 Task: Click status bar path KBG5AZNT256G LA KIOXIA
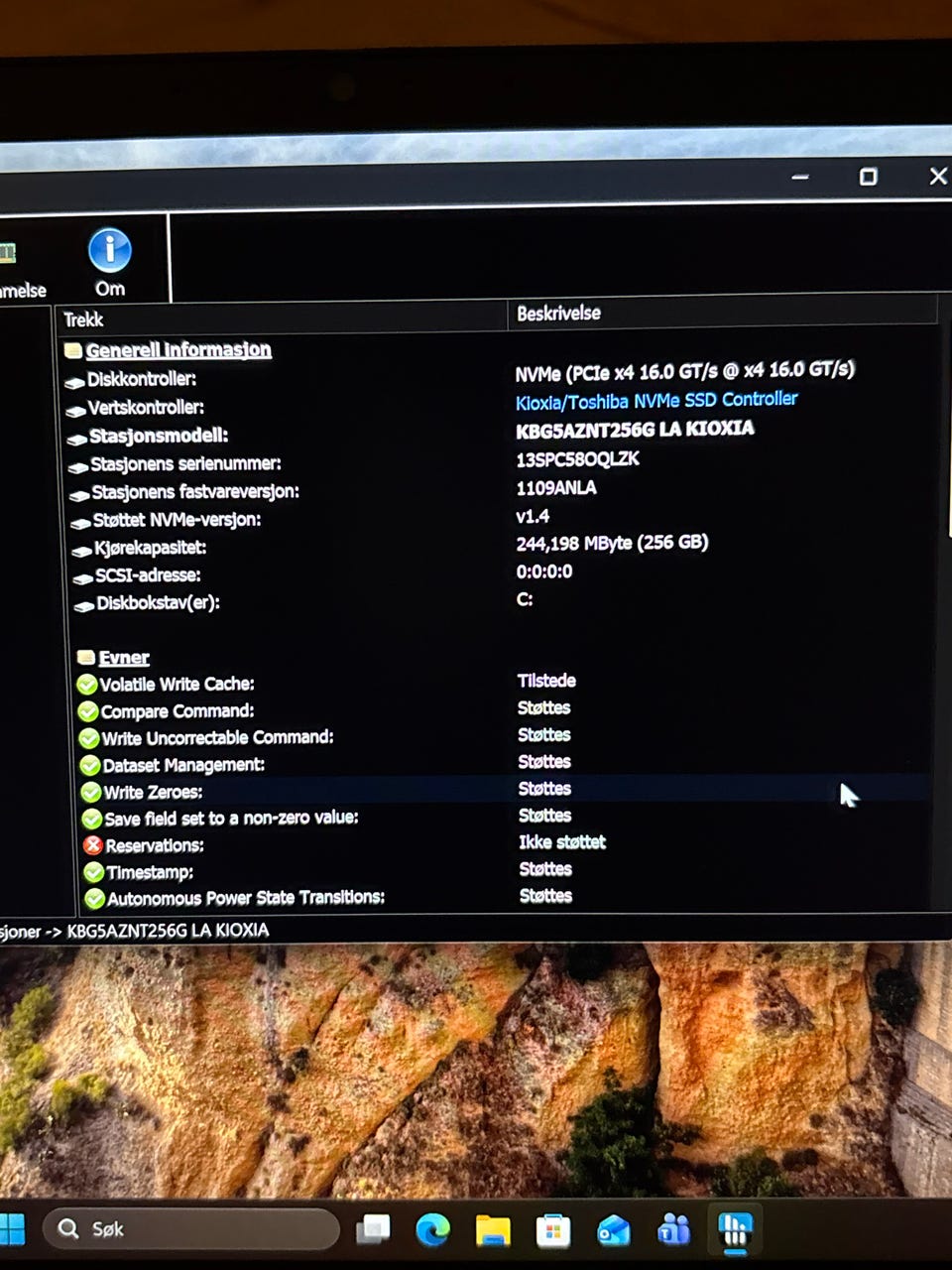click(x=168, y=931)
